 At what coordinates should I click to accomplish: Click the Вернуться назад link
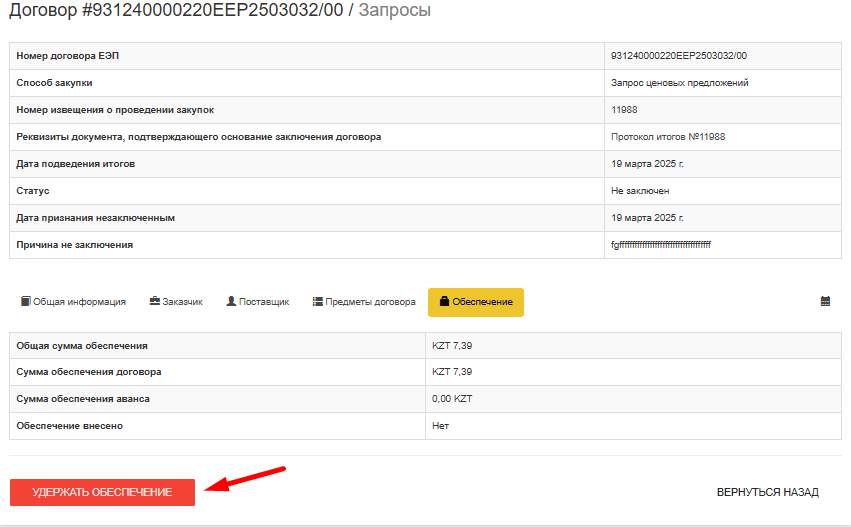click(x=767, y=492)
